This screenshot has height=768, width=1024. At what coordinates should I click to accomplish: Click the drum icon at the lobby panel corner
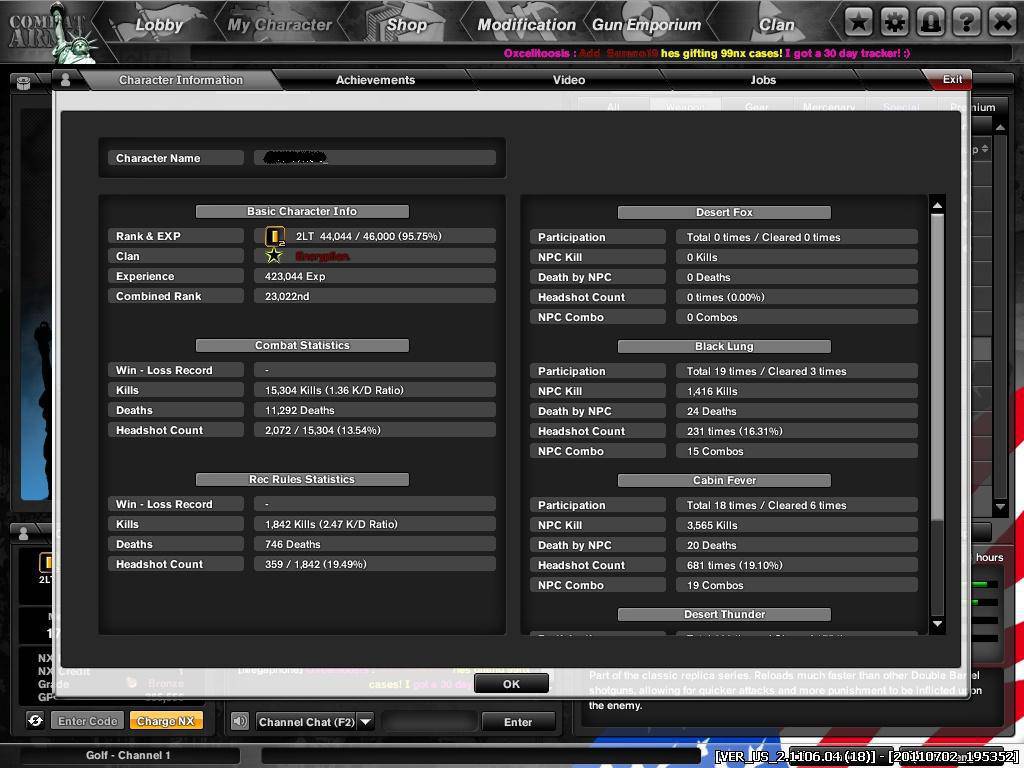click(24, 83)
